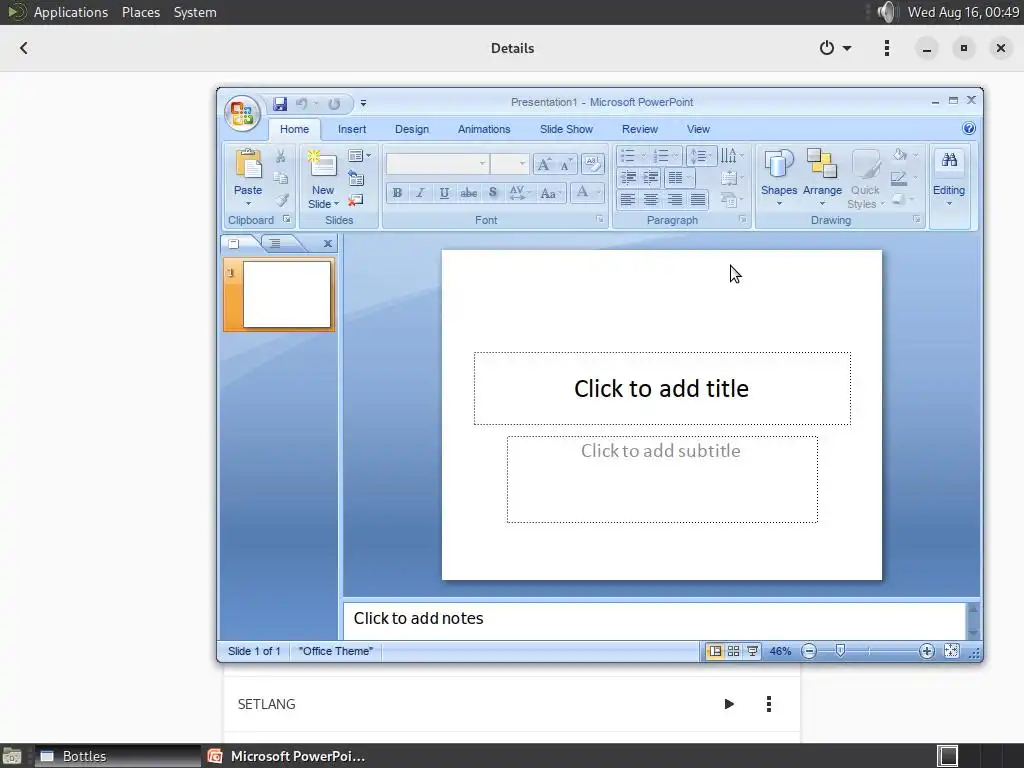Apply strikethrough formatting
This screenshot has width=1024, height=768.
468,193
